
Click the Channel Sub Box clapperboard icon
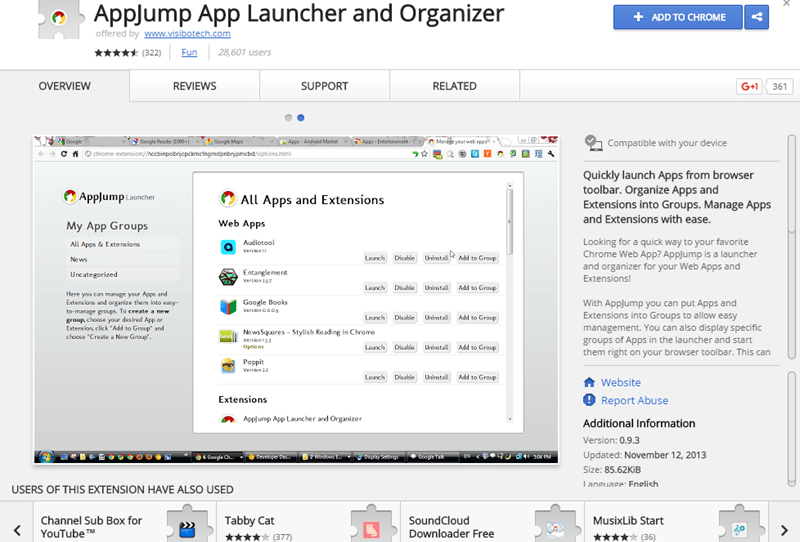click(x=187, y=529)
